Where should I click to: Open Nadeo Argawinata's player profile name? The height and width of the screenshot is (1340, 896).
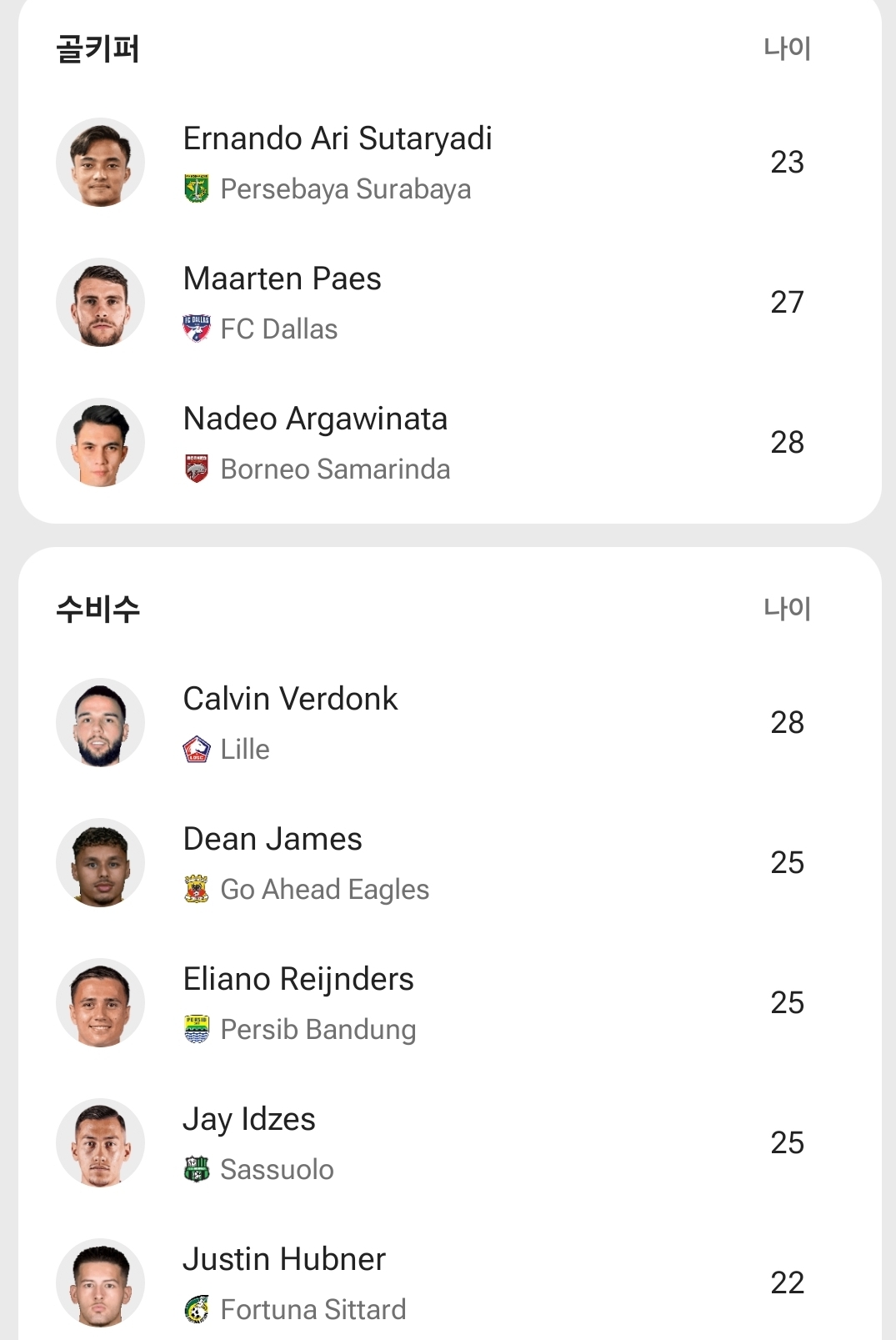(x=315, y=419)
